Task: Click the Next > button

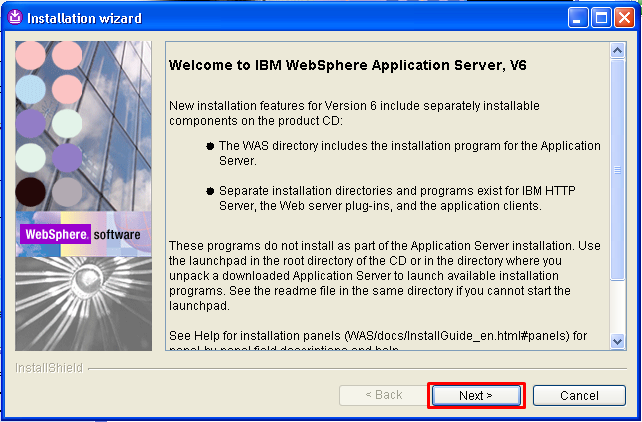Action: [476, 395]
